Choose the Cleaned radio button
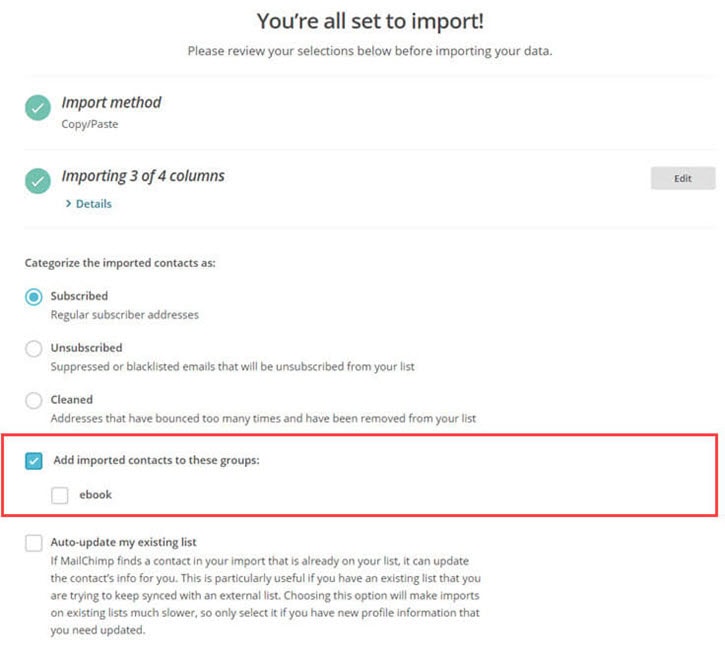The width and height of the screenshot is (725, 648). pyautogui.click(x=34, y=400)
